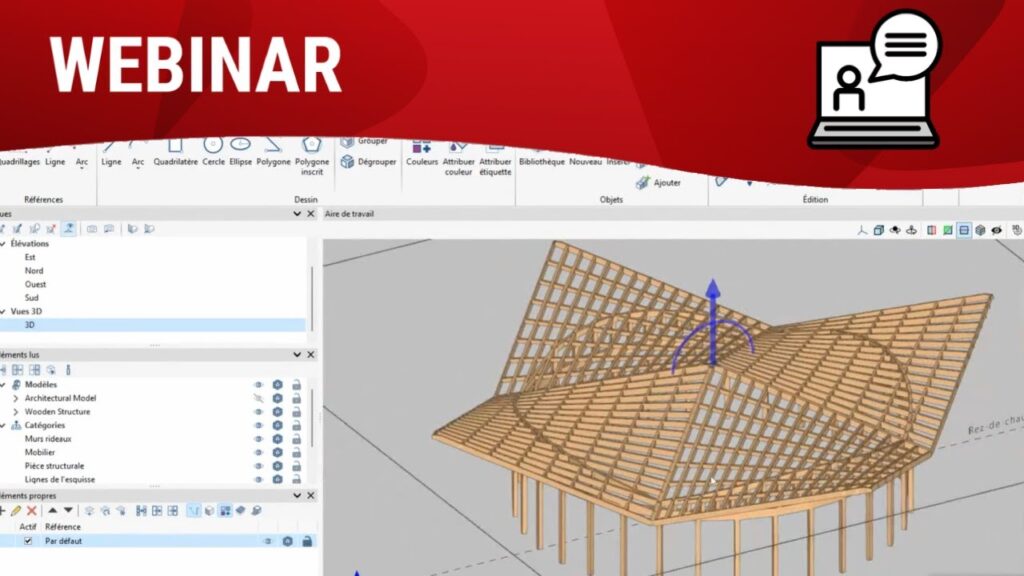This screenshot has width=1024, height=576.
Task: Toggle the Par défaut Actif checkbox
Action: click(28, 541)
